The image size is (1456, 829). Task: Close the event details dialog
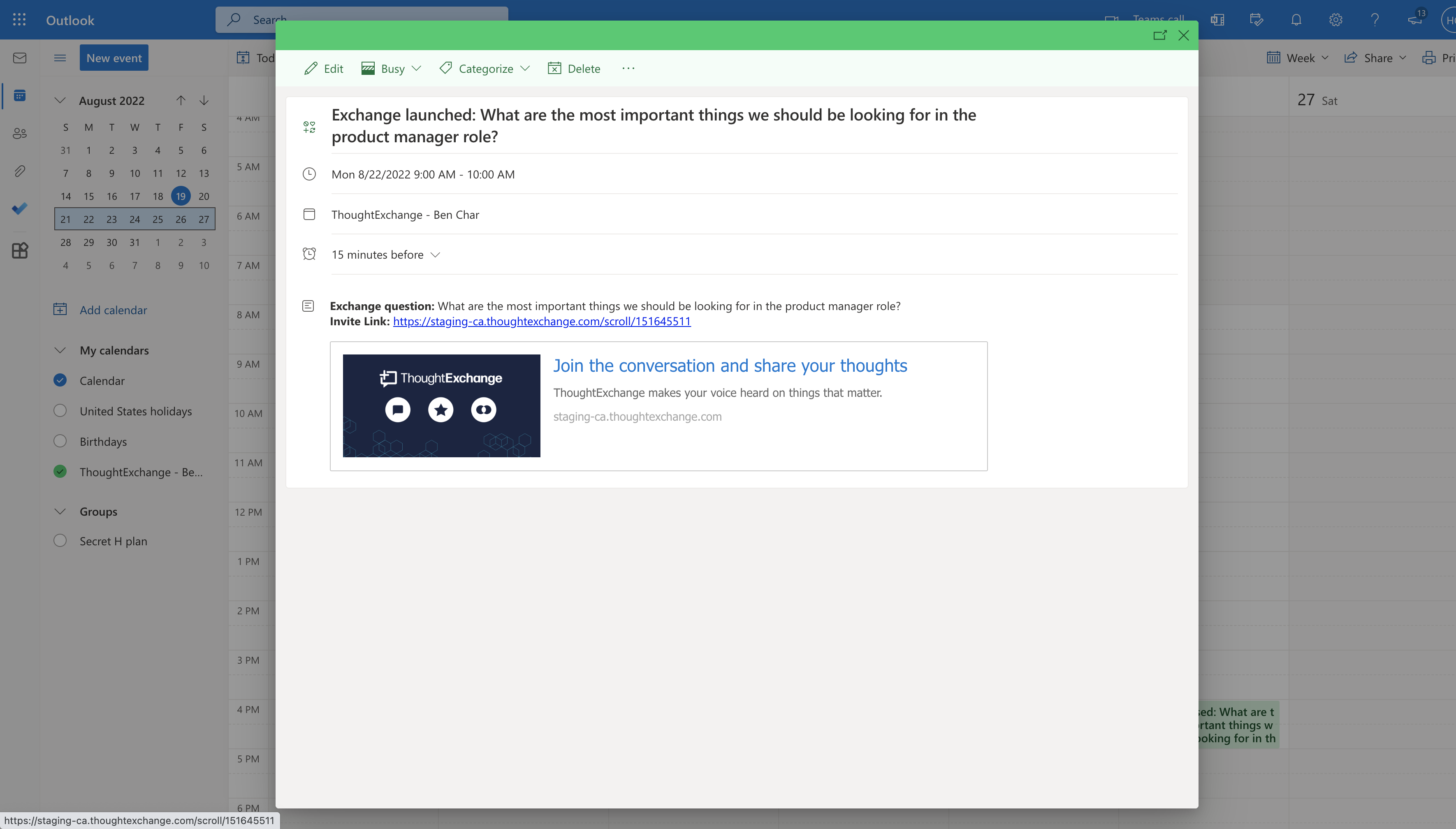1183,35
